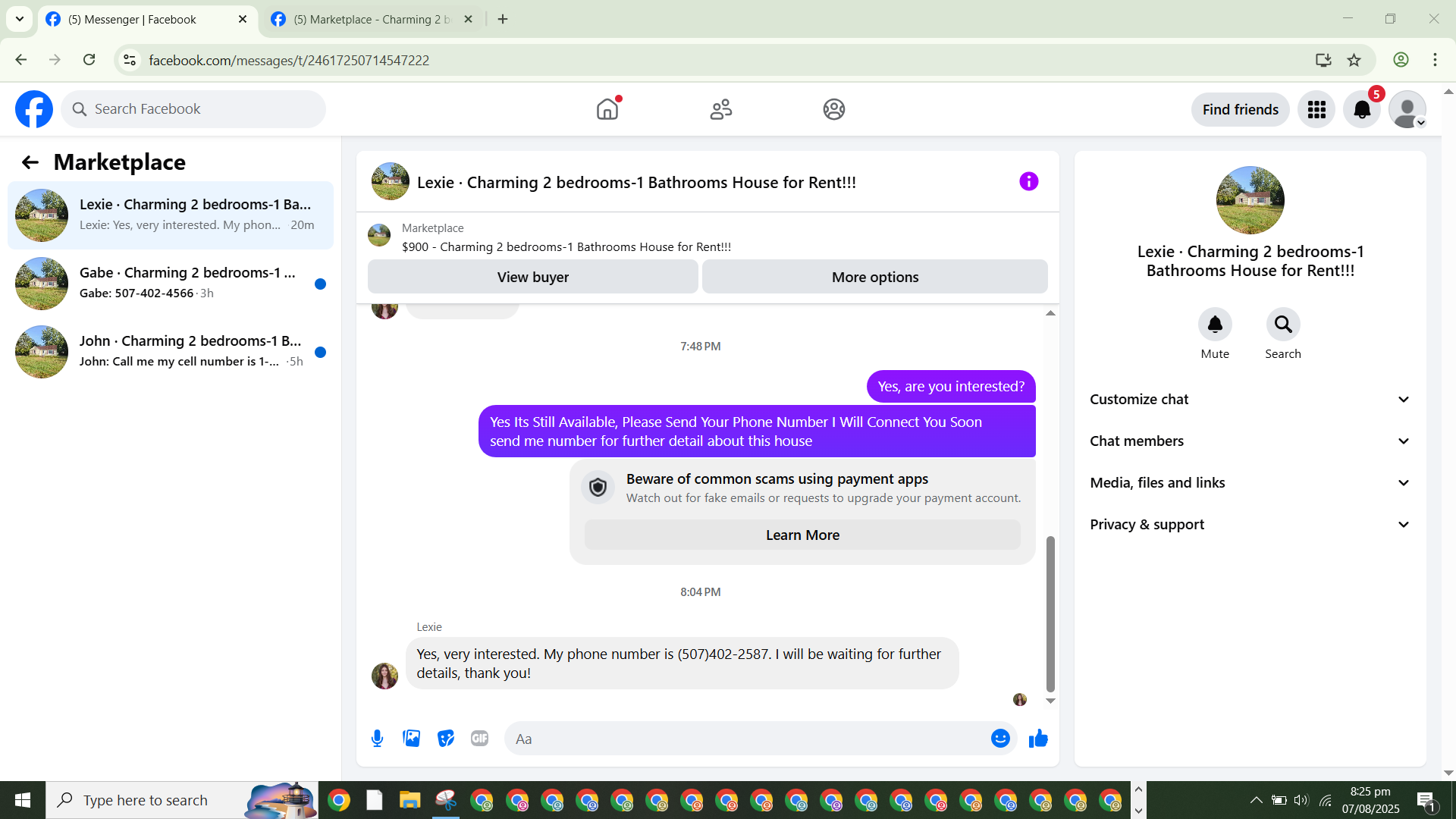Bookmark this page with the star icon
1456x819 pixels.
coord(1354,60)
